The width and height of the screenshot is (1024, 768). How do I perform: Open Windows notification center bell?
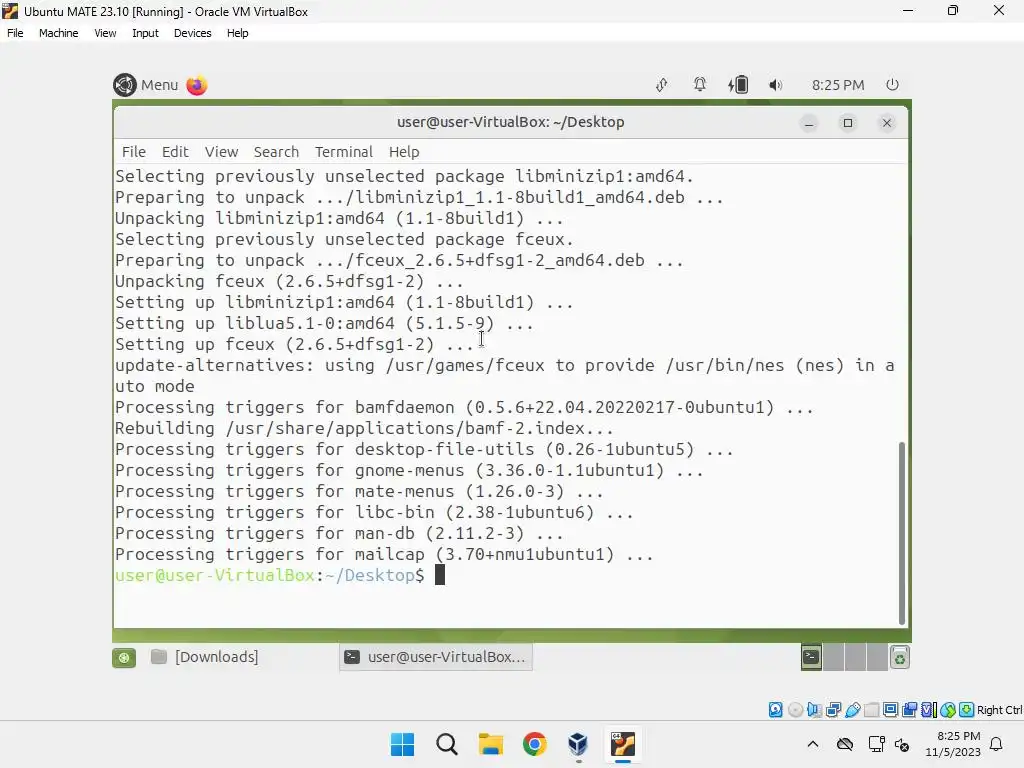pyautogui.click(x=996, y=744)
